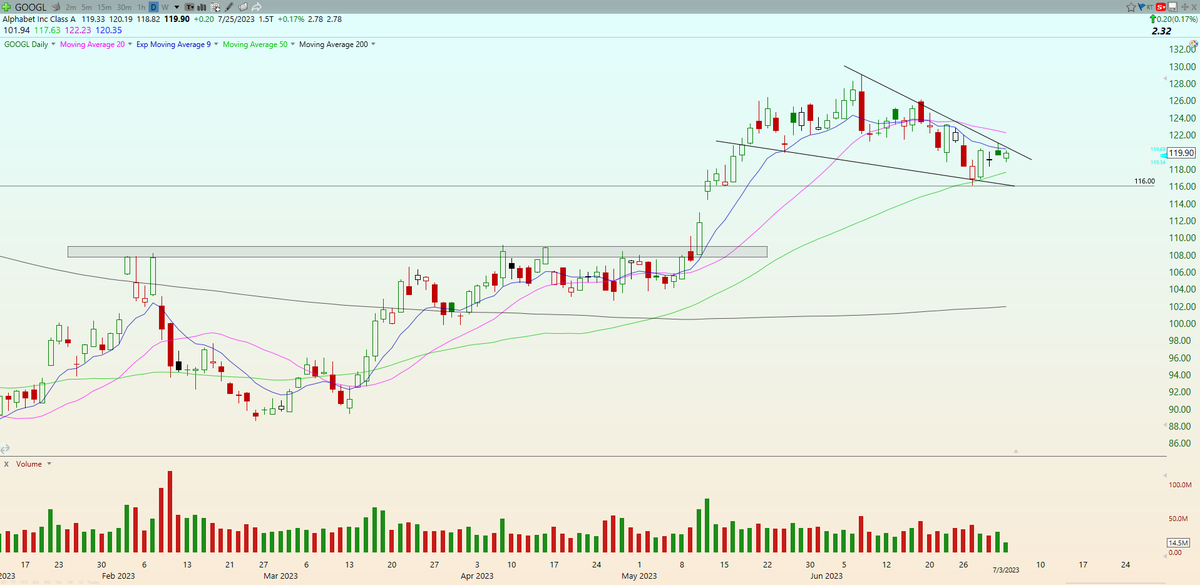Click the green plus icon beside GOOGL
The width and height of the screenshot is (1200, 585).
click(6, 7)
